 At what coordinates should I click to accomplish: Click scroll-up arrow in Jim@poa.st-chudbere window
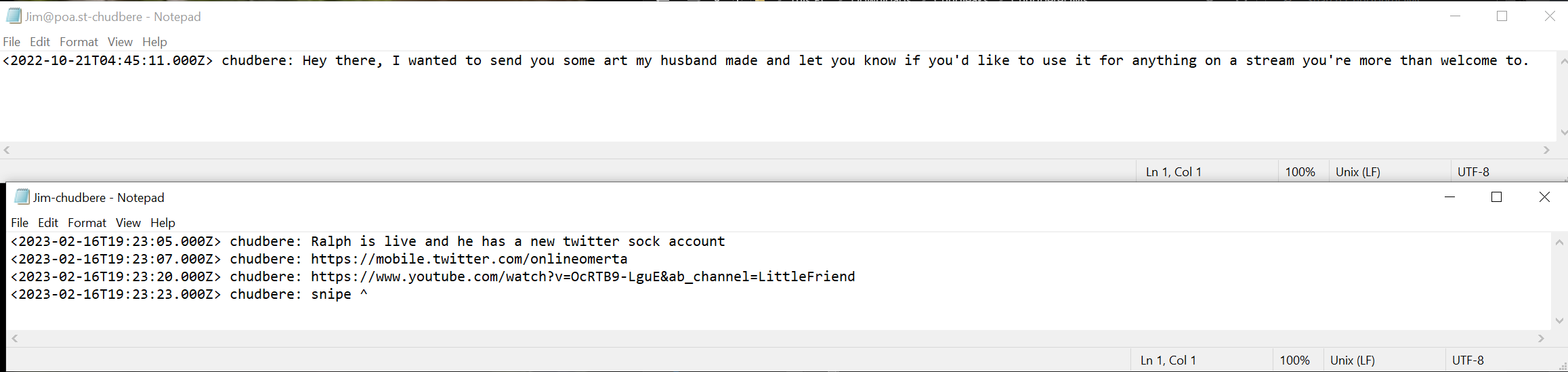[1563, 62]
